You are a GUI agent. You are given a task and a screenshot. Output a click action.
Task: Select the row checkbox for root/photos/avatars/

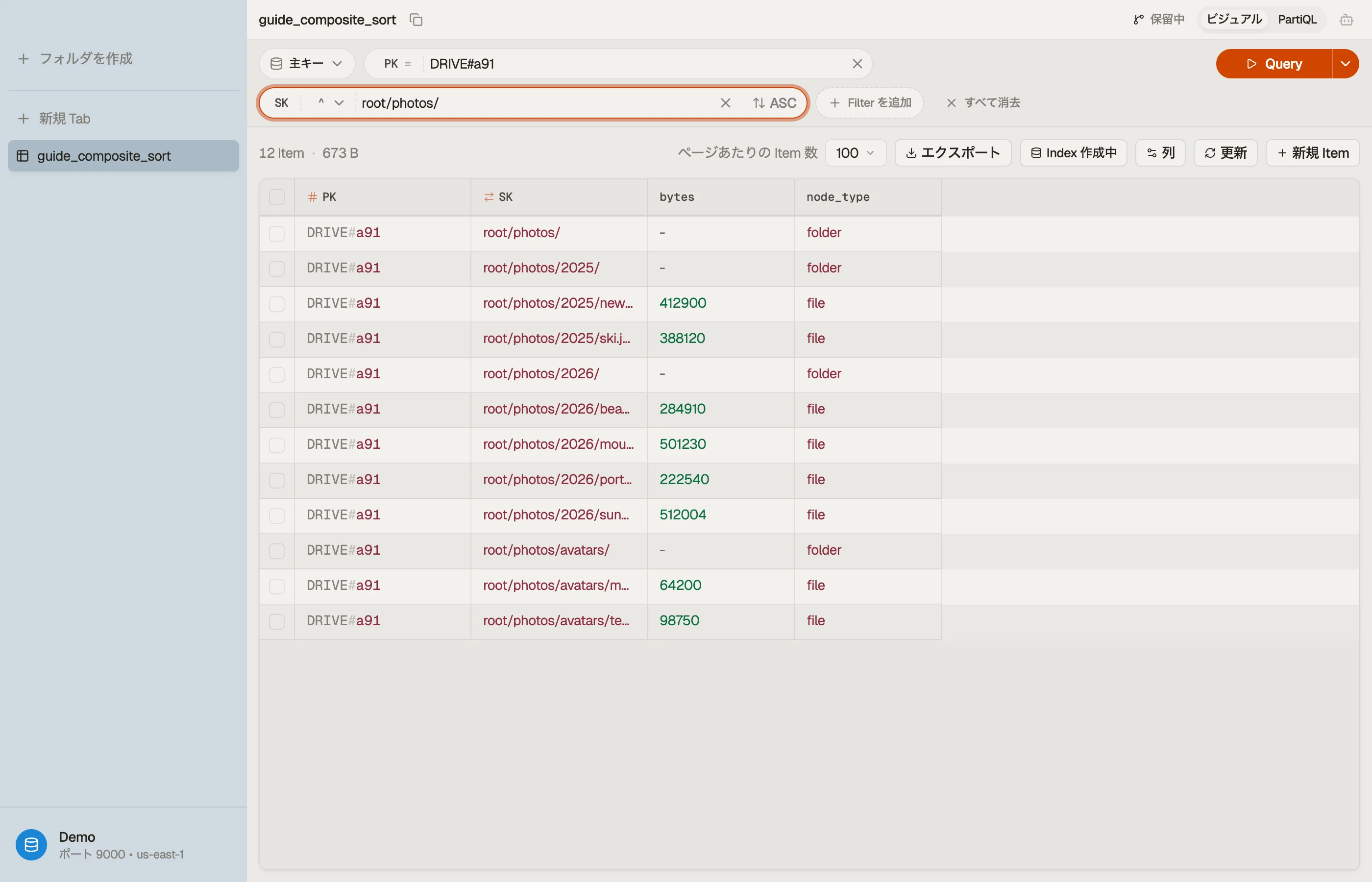point(276,550)
